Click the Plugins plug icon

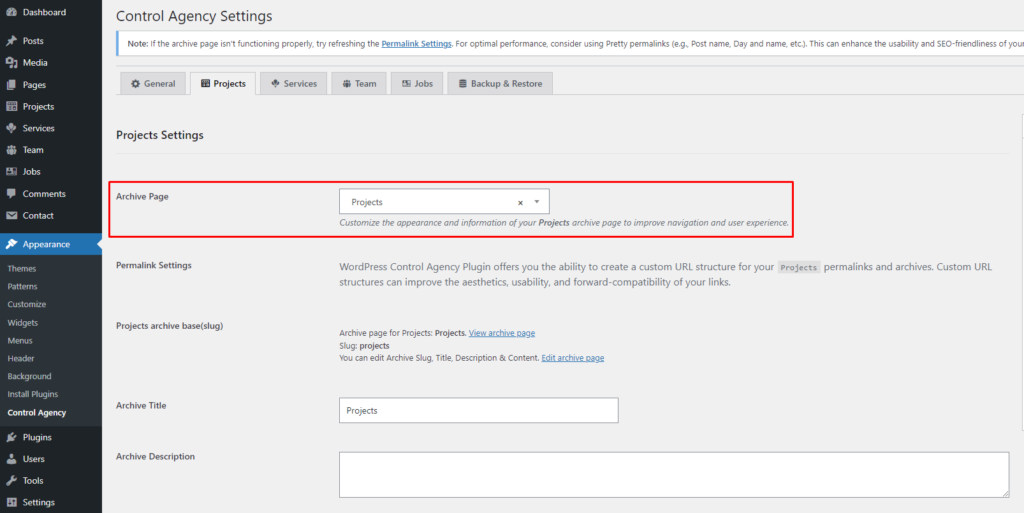(x=11, y=437)
